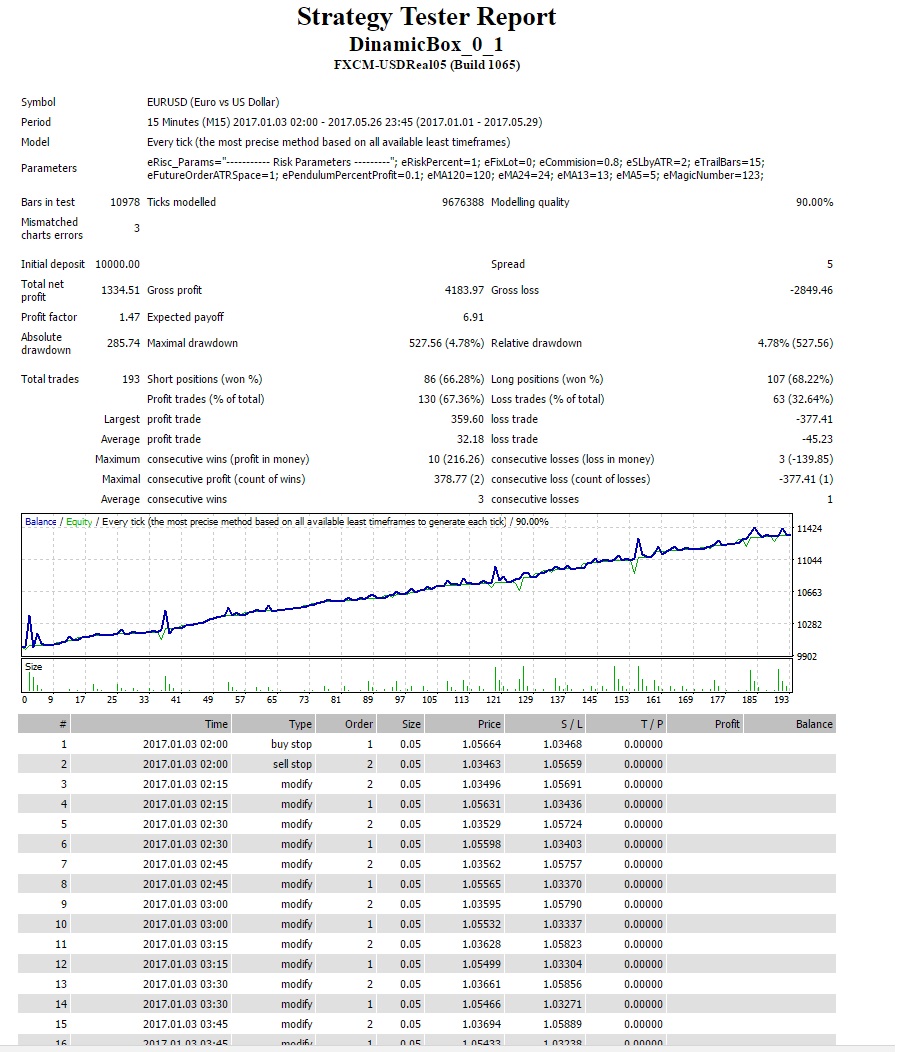
Task: Click S/L value 1.05659 in row 2
Action: [x=562, y=764]
